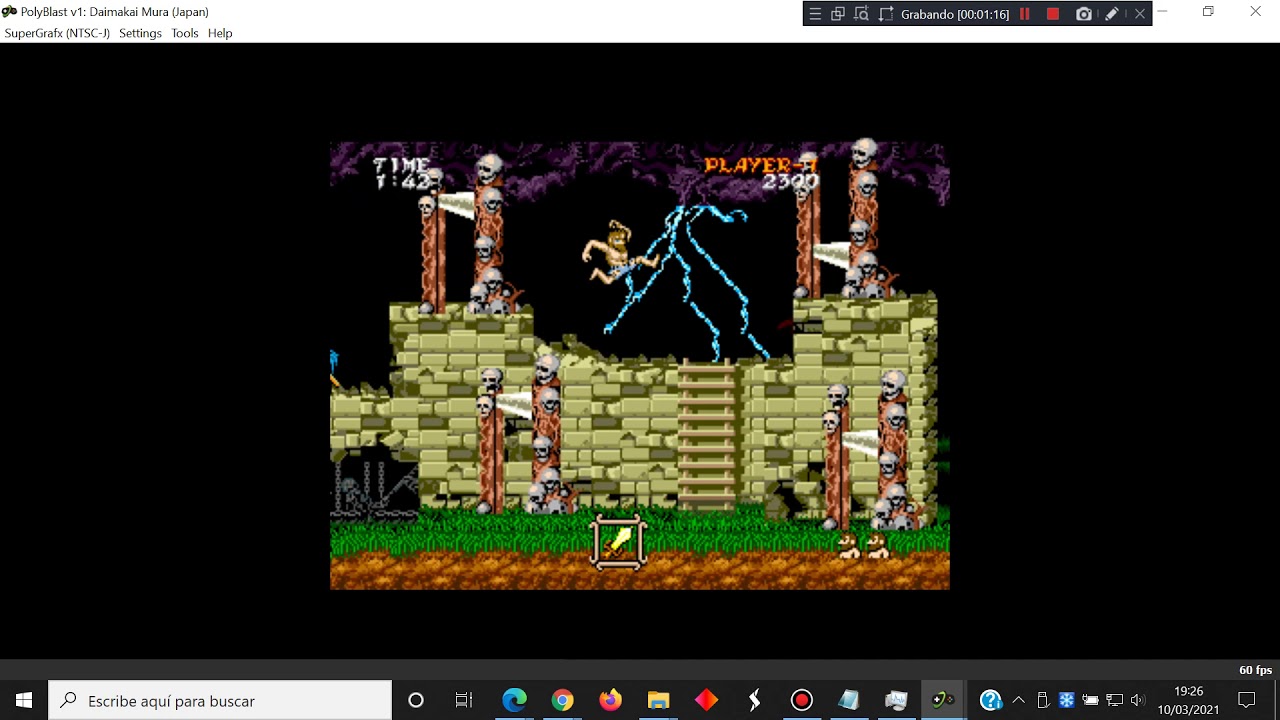Open the recorder toolbar hamburger menu
1280x720 pixels.
point(815,14)
